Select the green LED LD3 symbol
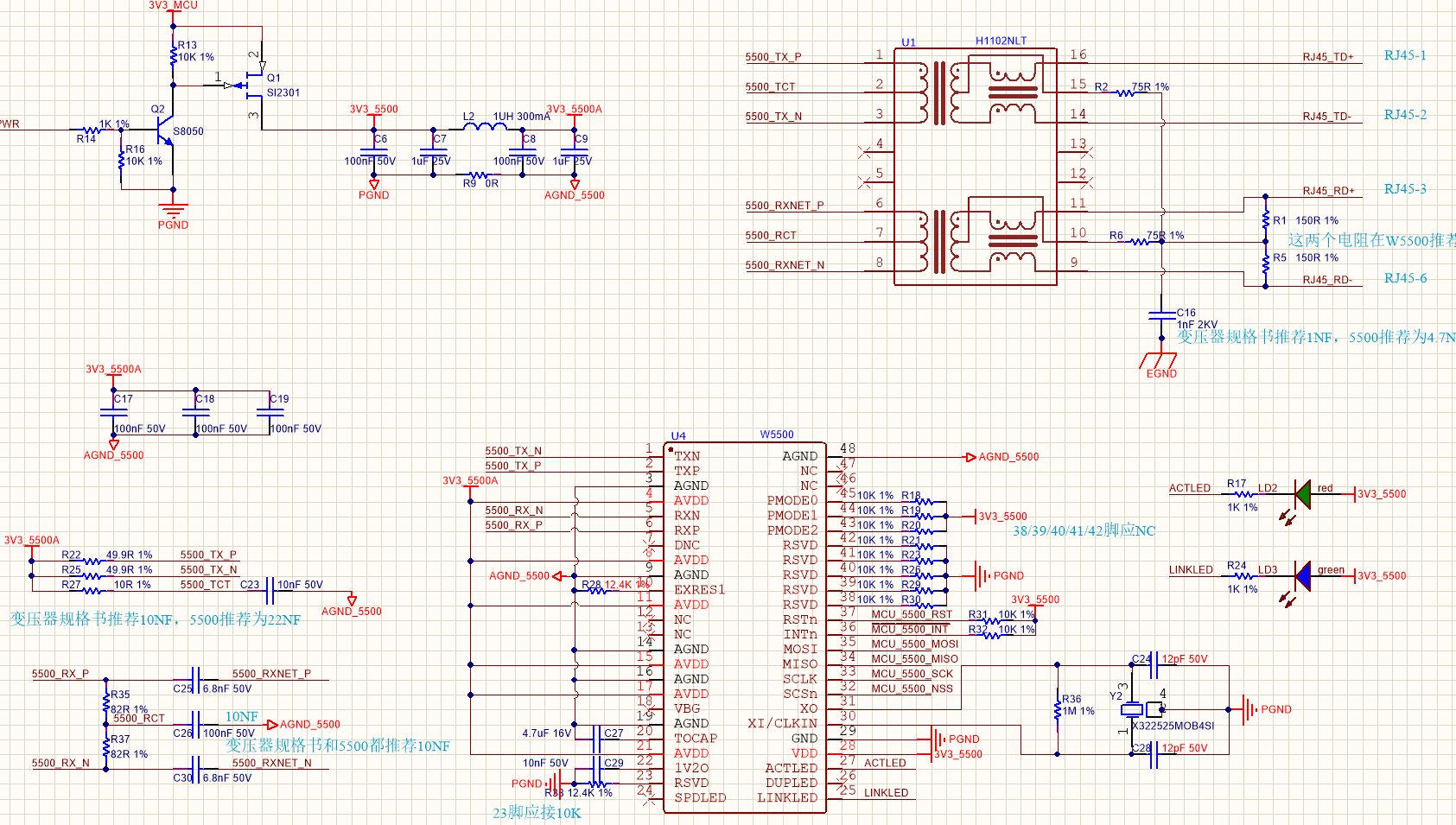The height and width of the screenshot is (825, 1456). click(1303, 575)
